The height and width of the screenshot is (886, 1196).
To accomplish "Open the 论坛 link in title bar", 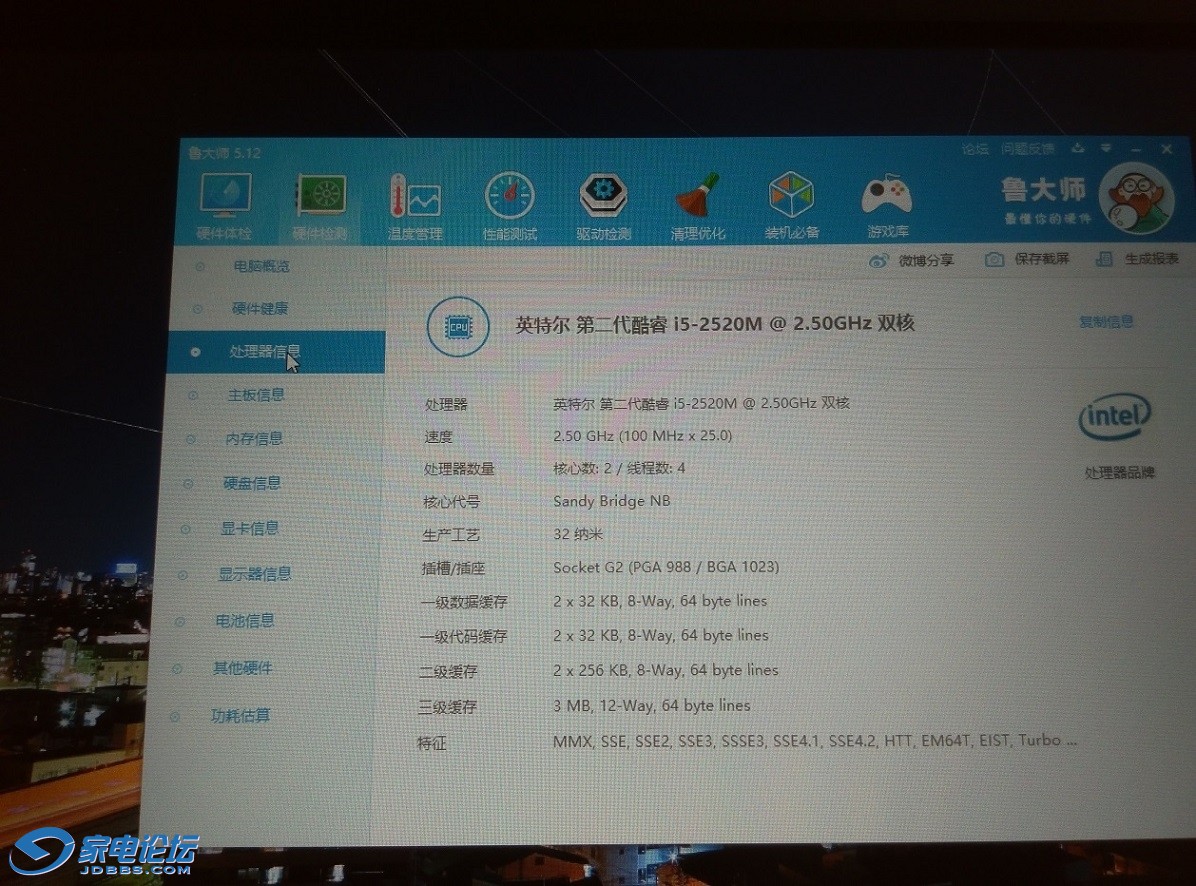I will click(x=975, y=149).
